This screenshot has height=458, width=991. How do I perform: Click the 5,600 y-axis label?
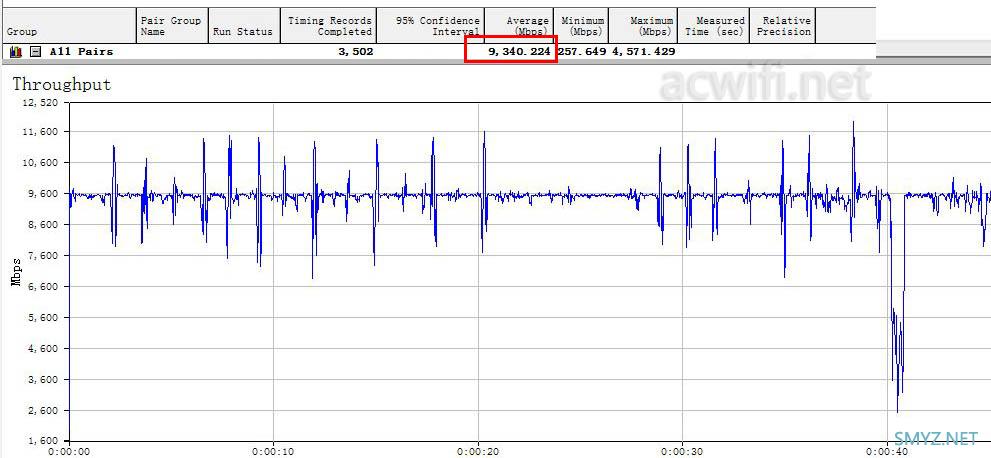(x=42, y=318)
